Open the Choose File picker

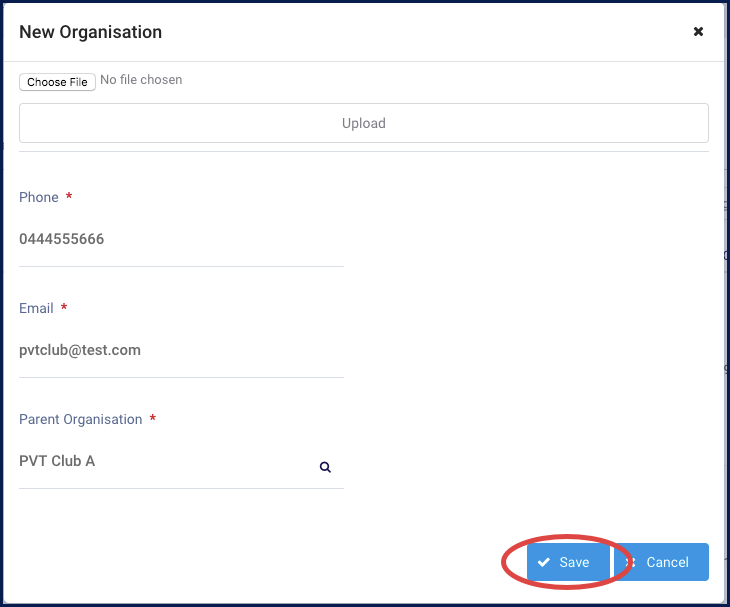point(57,82)
